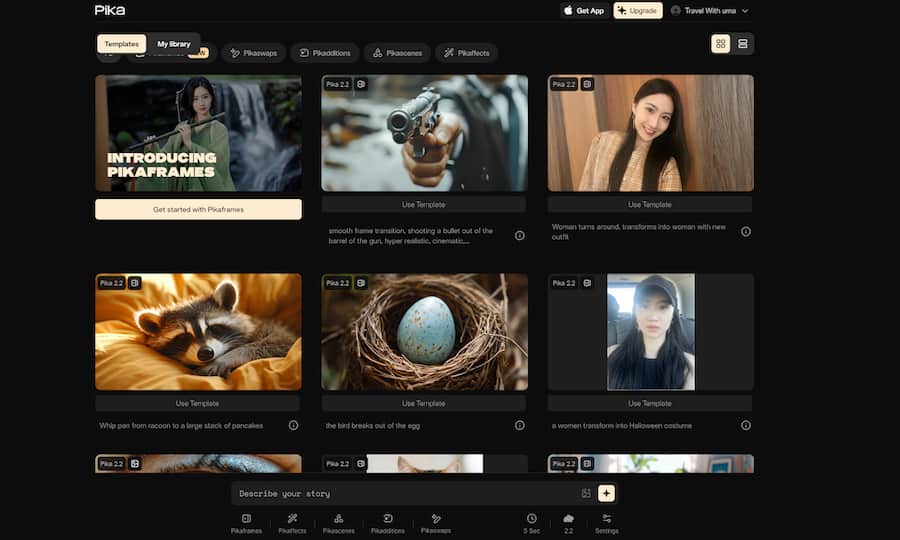Filter templates by Pikaffects
The image size is (900, 540).
click(466, 53)
